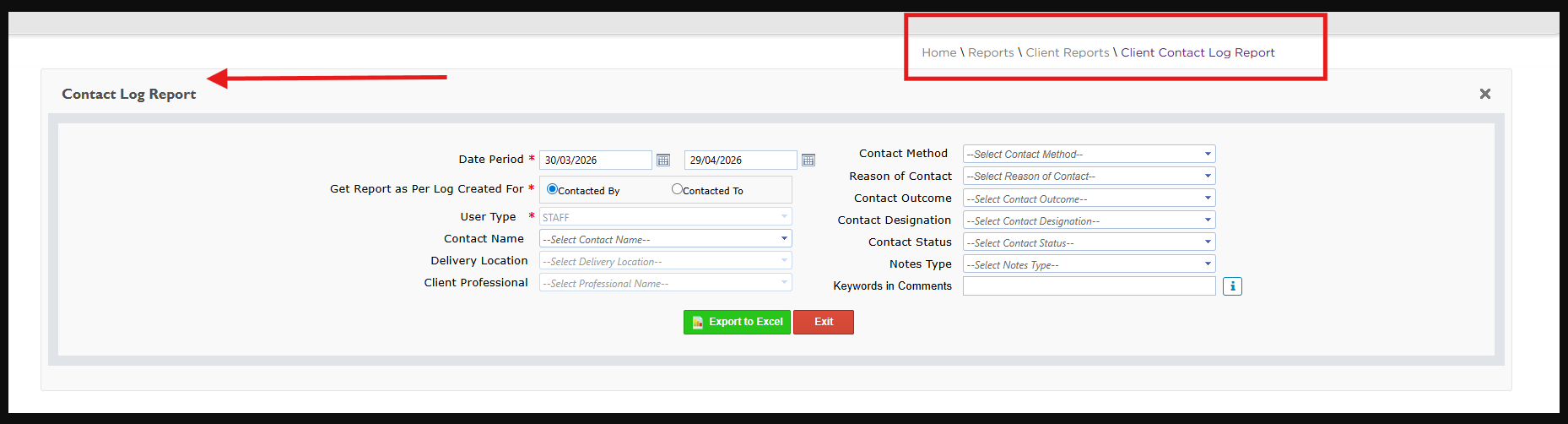Open the Contact Method dropdown

click(x=1089, y=154)
